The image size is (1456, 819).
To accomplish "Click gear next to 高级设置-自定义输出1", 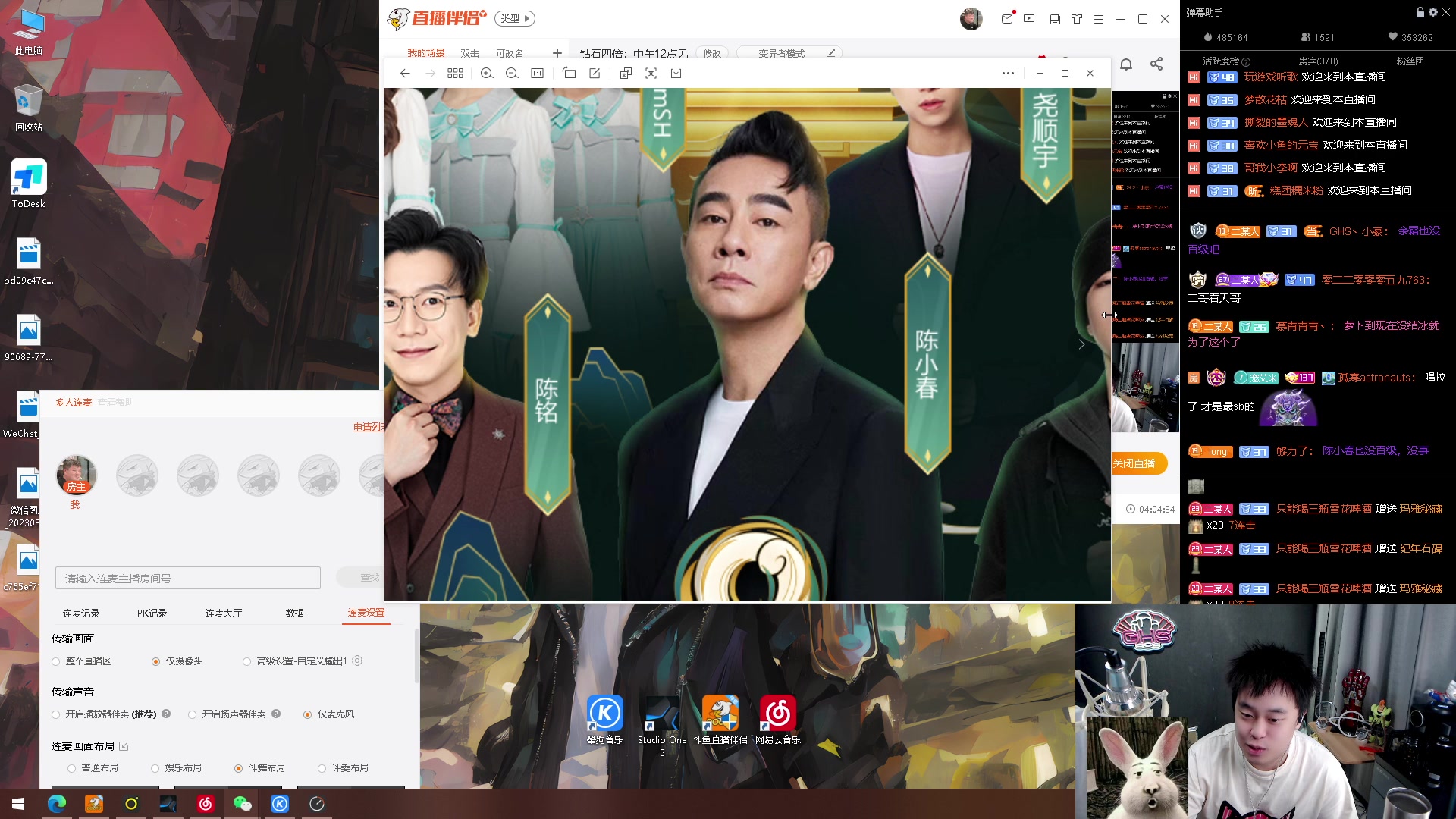I will [x=357, y=661].
